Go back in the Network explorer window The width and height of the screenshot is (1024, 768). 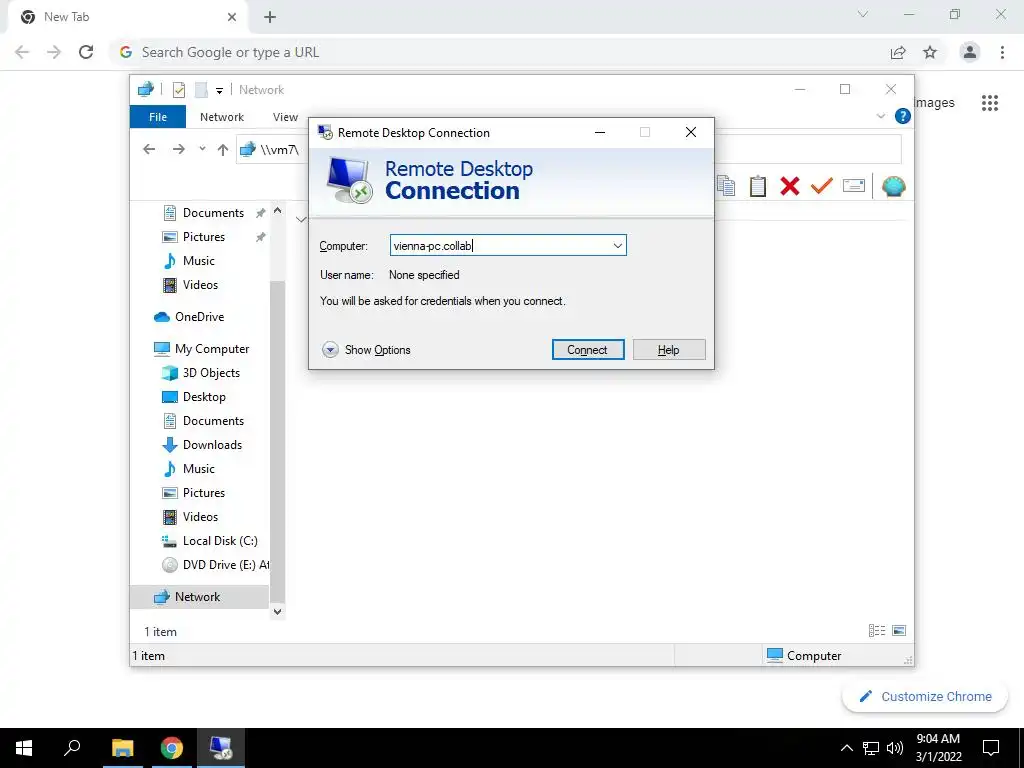(x=149, y=150)
